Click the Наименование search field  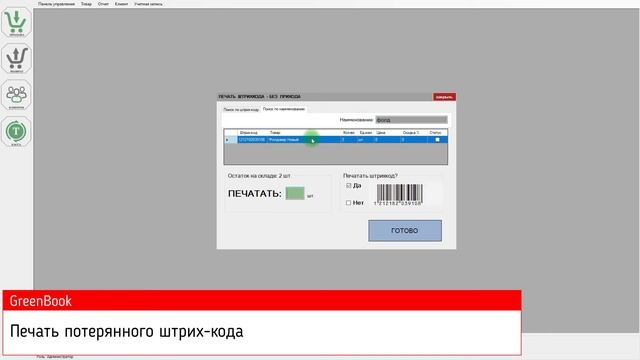[x=411, y=120]
